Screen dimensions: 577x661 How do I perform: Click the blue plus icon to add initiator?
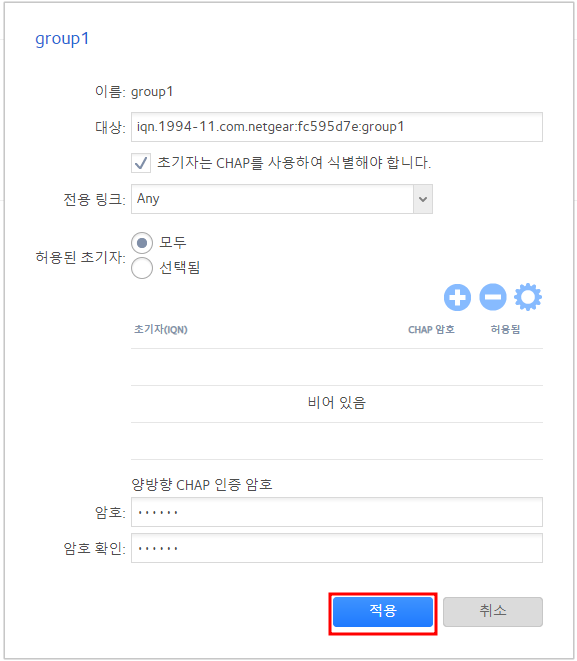457,297
